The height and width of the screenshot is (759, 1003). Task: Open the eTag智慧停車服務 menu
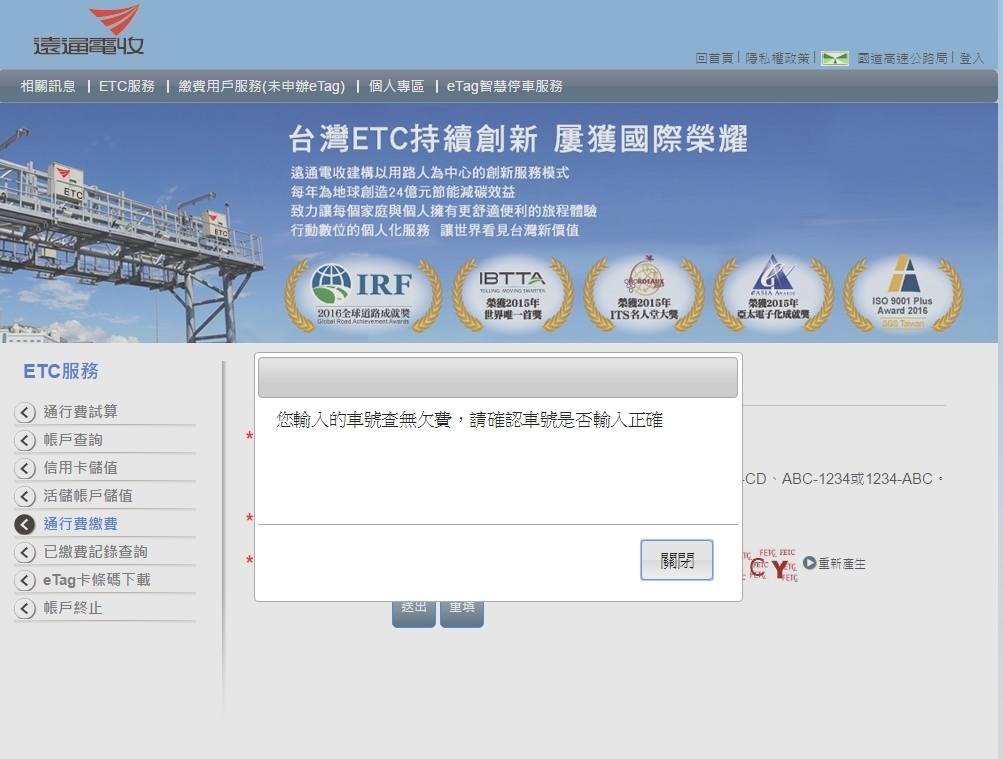tap(505, 86)
